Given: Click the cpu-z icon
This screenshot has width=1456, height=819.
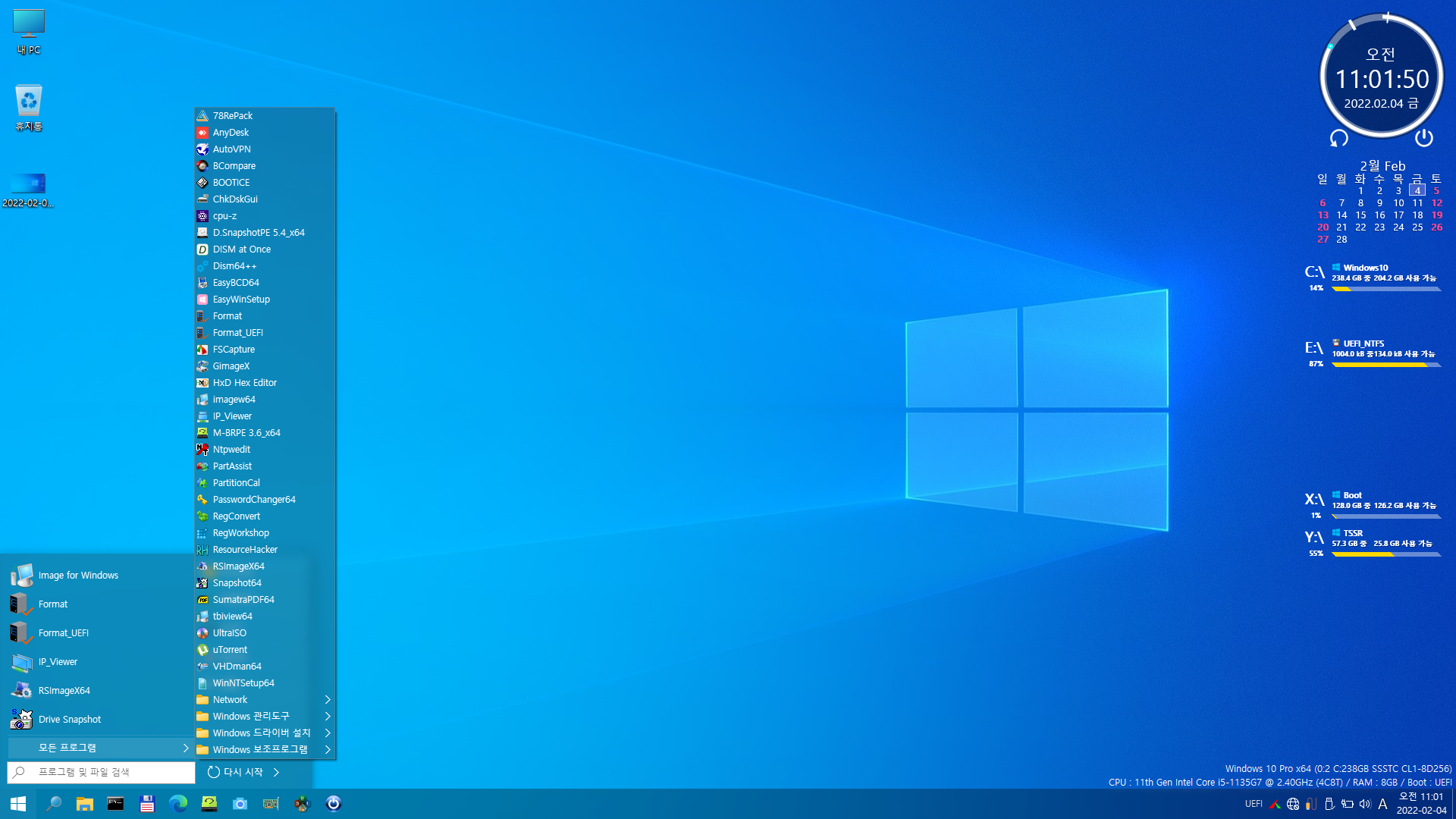Looking at the screenshot, I should 202,216.
